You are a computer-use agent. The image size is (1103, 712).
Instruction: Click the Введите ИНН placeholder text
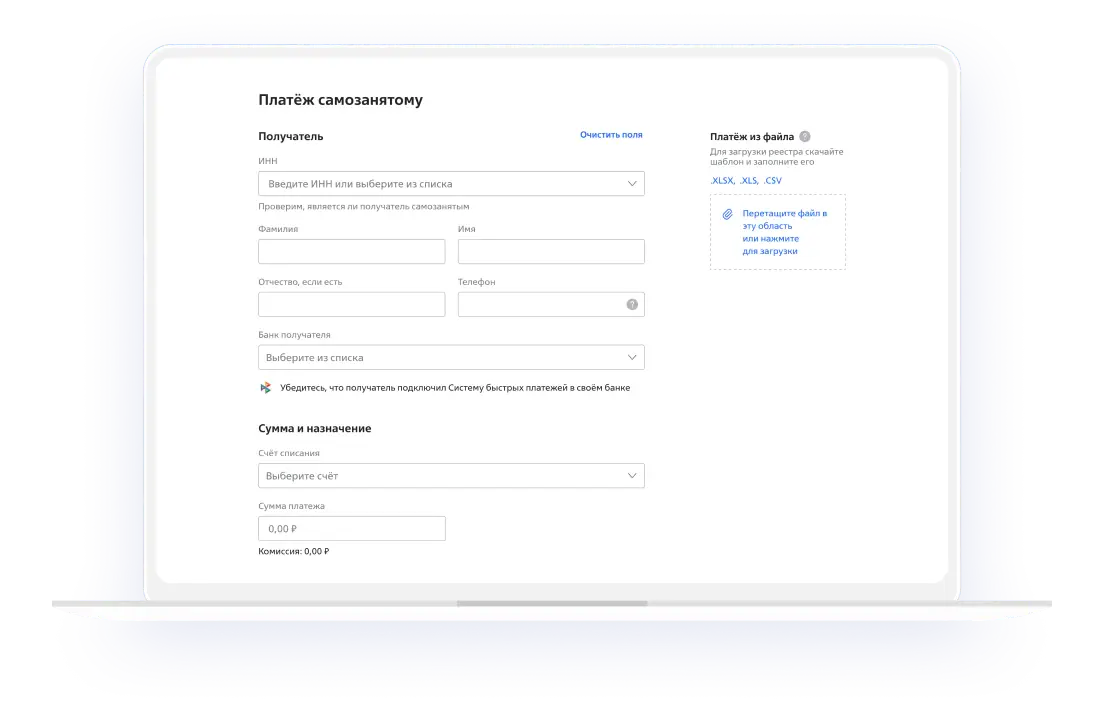coord(360,184)
